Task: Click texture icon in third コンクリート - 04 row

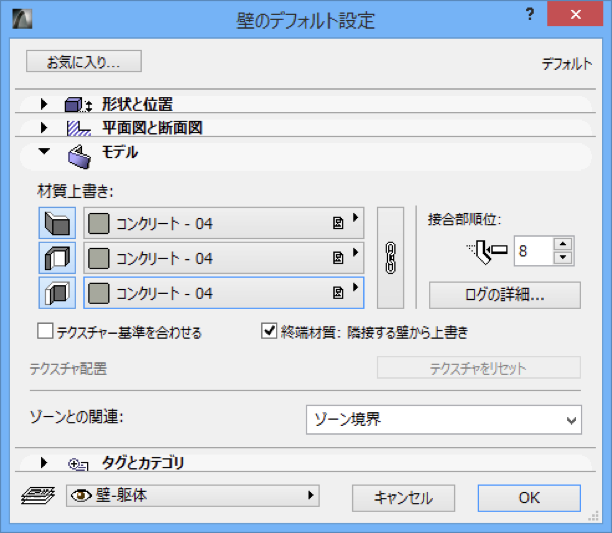Action: tap(338, 293)
